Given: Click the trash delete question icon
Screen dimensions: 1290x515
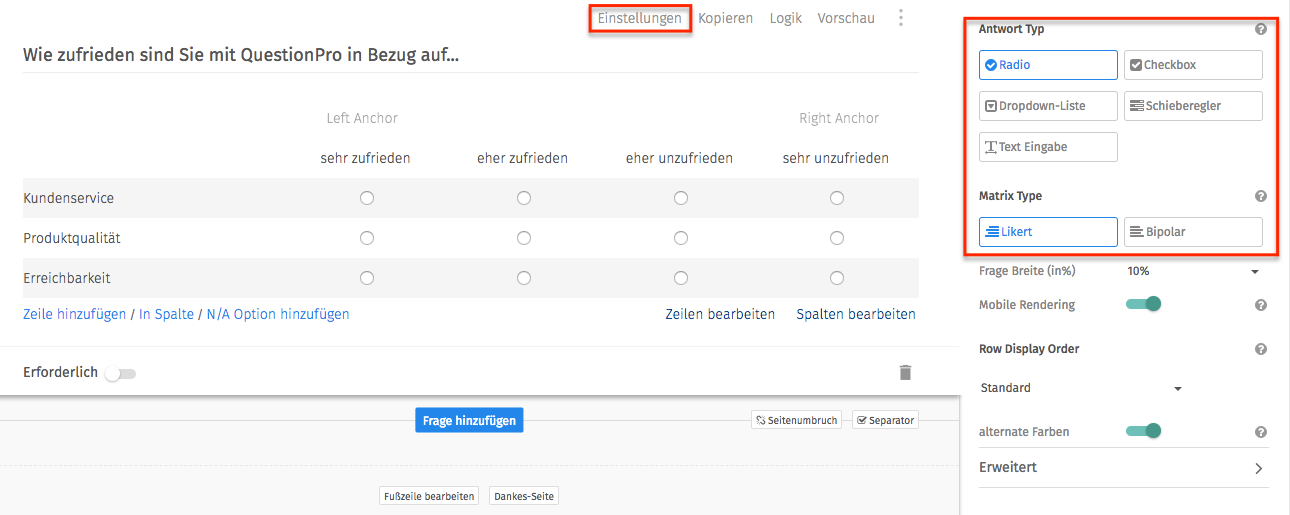Looking at the screenshot, I should (x=905, y=373).
